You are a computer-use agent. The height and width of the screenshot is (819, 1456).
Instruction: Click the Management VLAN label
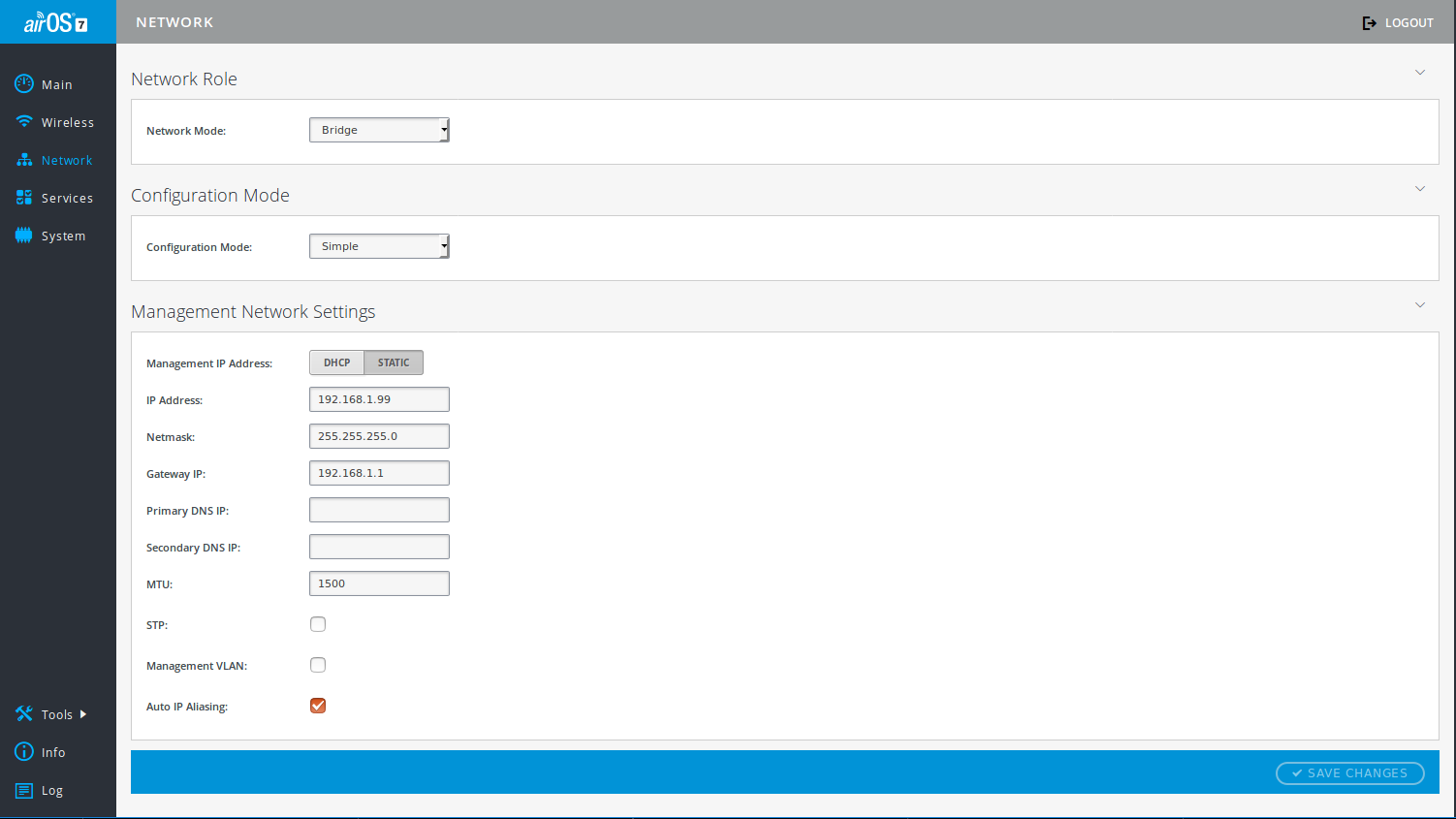pos(197,666)
